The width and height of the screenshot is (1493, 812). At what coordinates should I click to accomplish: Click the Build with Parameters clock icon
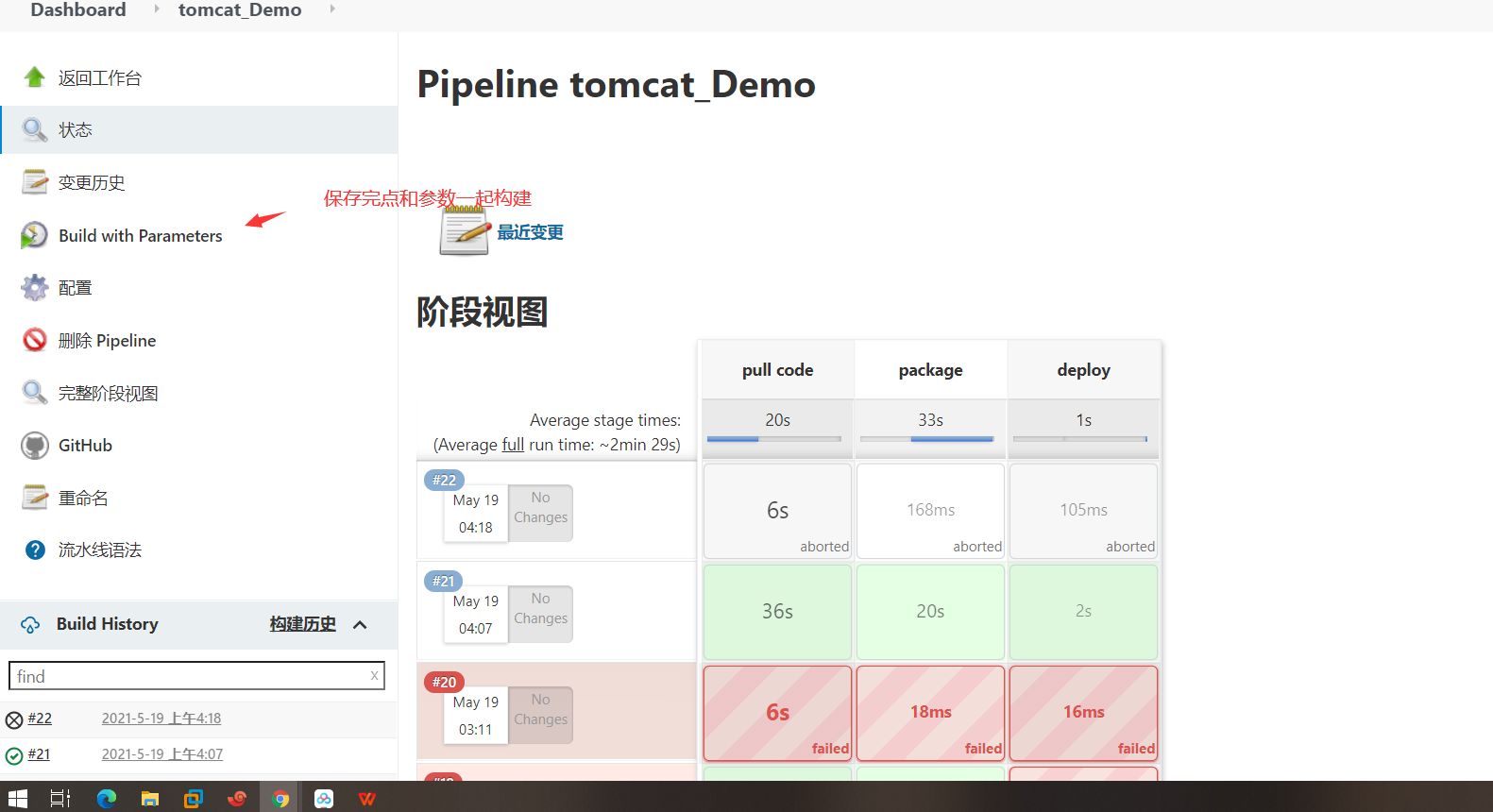click(x=35, y=235)
